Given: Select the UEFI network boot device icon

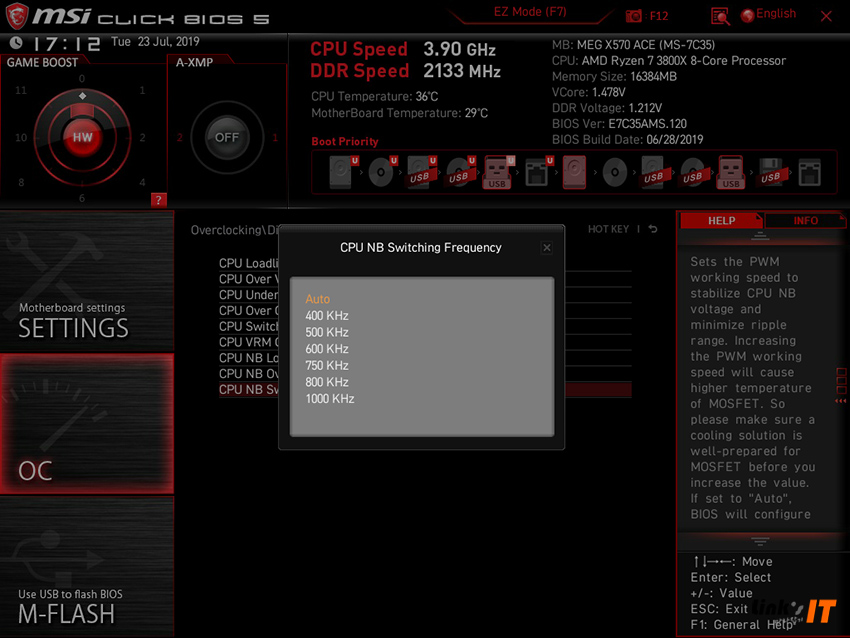Looking at the screenshot, I should pyautogui.click(x=538, y=172).
